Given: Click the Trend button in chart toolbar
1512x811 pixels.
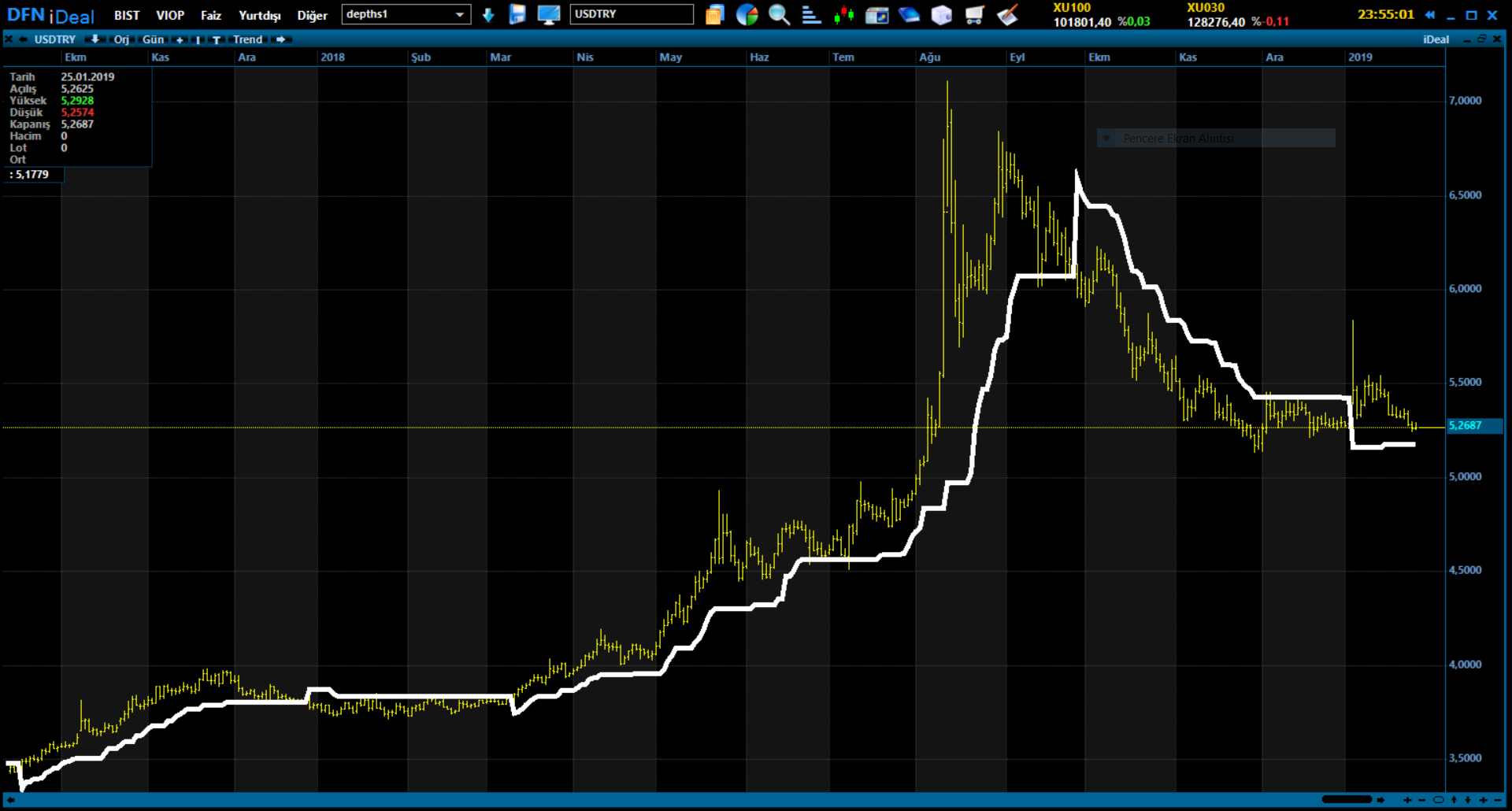Looking at the screenshot, I should (247, 40).
